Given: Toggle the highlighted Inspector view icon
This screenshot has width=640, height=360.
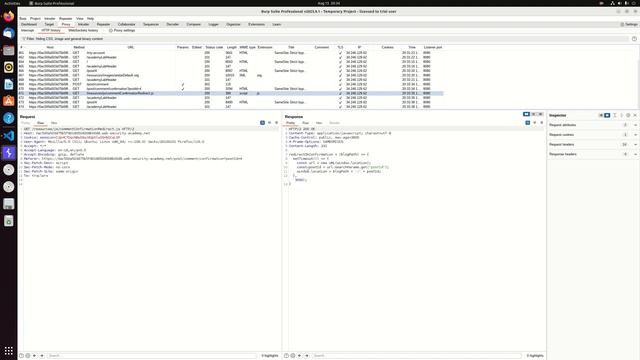Looking at the screenshot, I should point(607,116).
